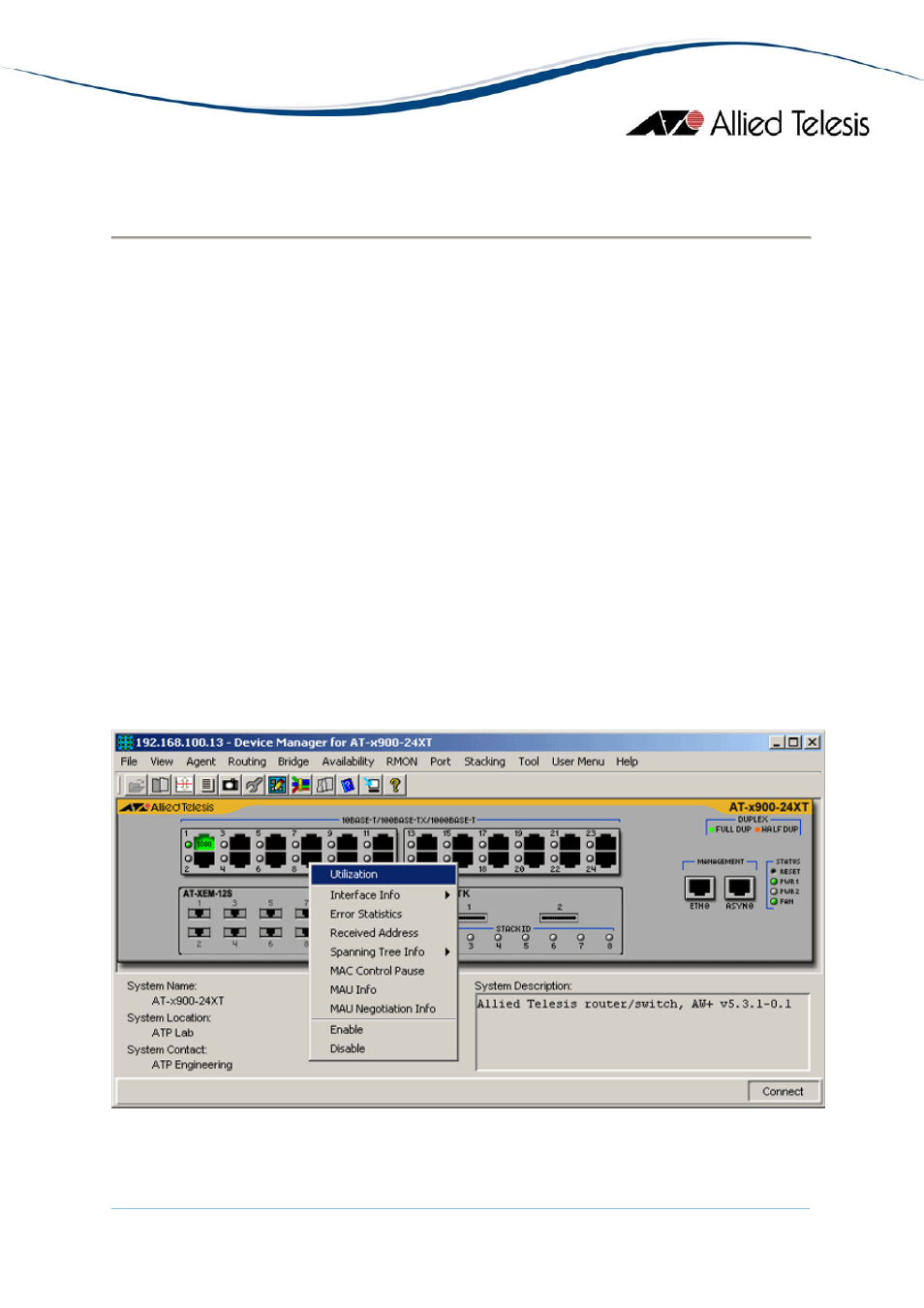Choose MAU Info from the context menu
The width and height of the screenshot is (924, 1308).
click(x=384, y=990)
